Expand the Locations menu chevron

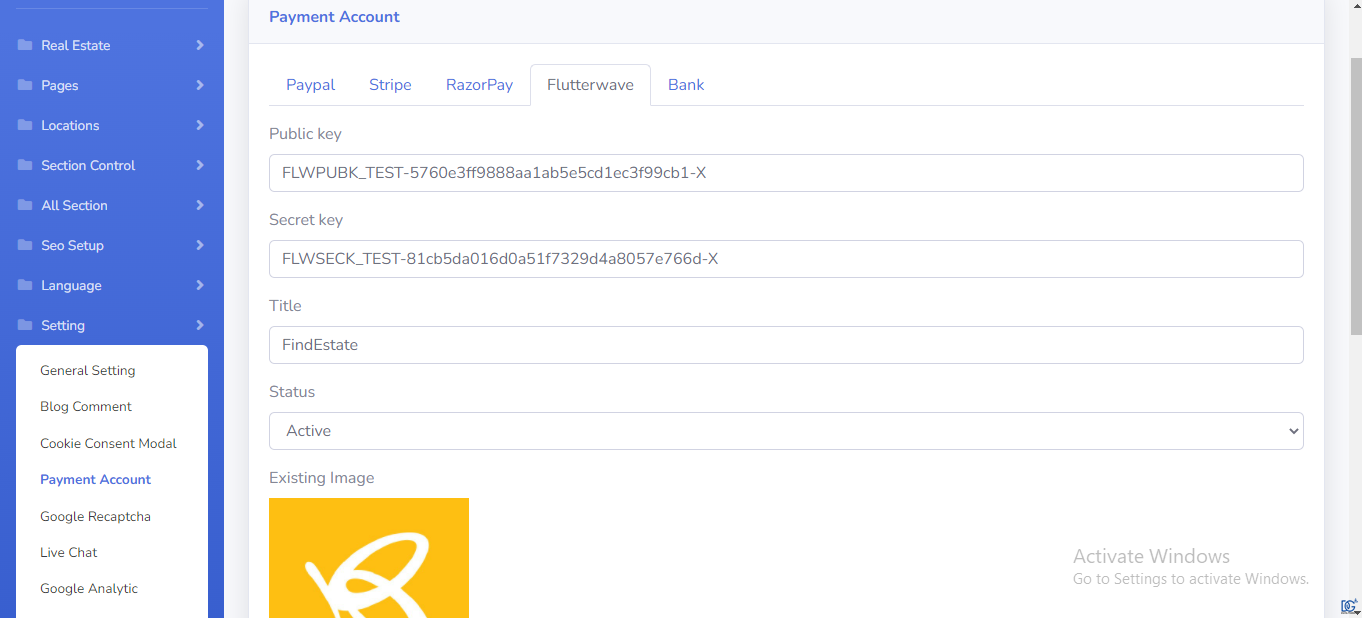click(x=200, y=125)
